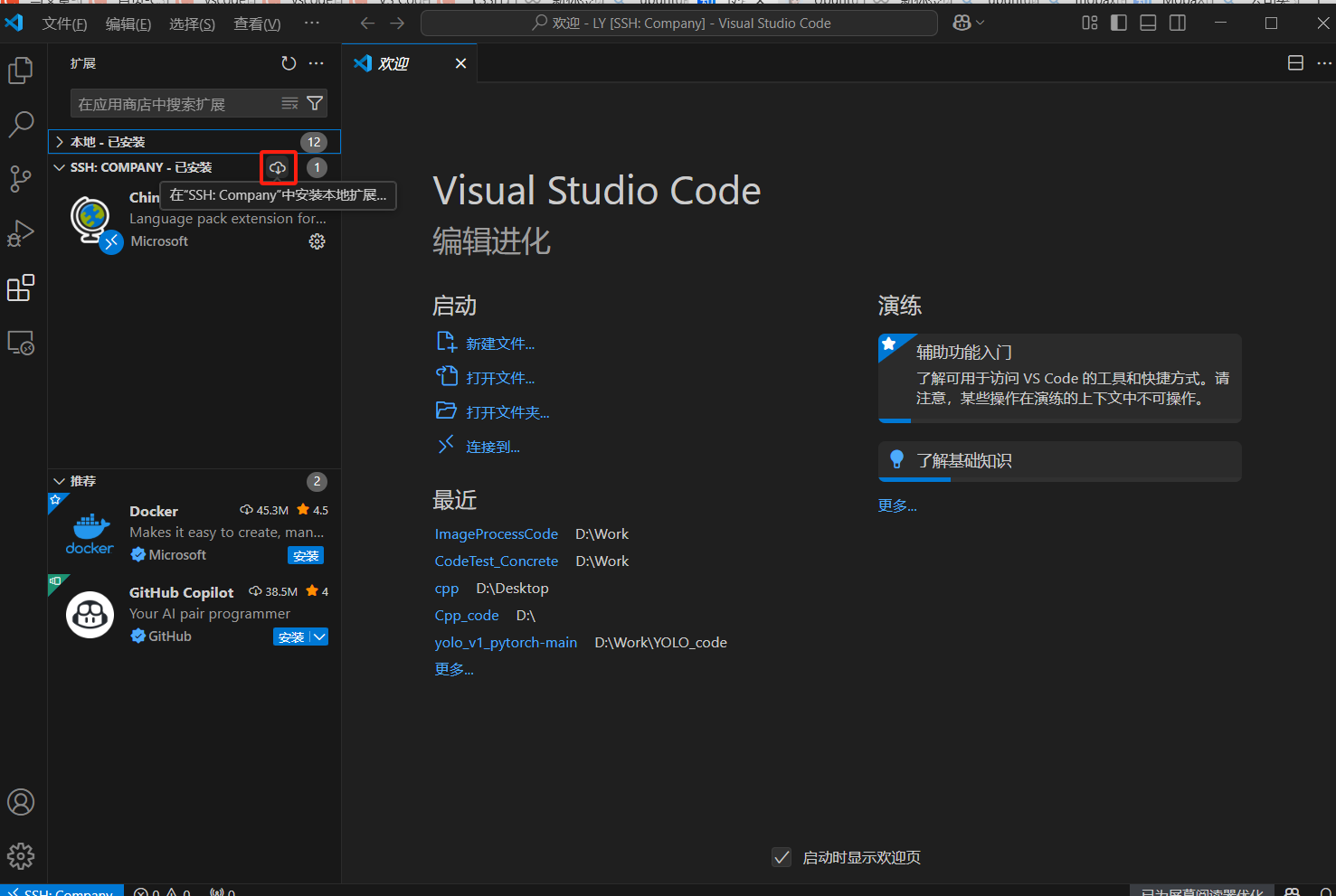This screenshot has height=896, width=1336.
Task: Open the View menu
Action: (x=257, y=24)
